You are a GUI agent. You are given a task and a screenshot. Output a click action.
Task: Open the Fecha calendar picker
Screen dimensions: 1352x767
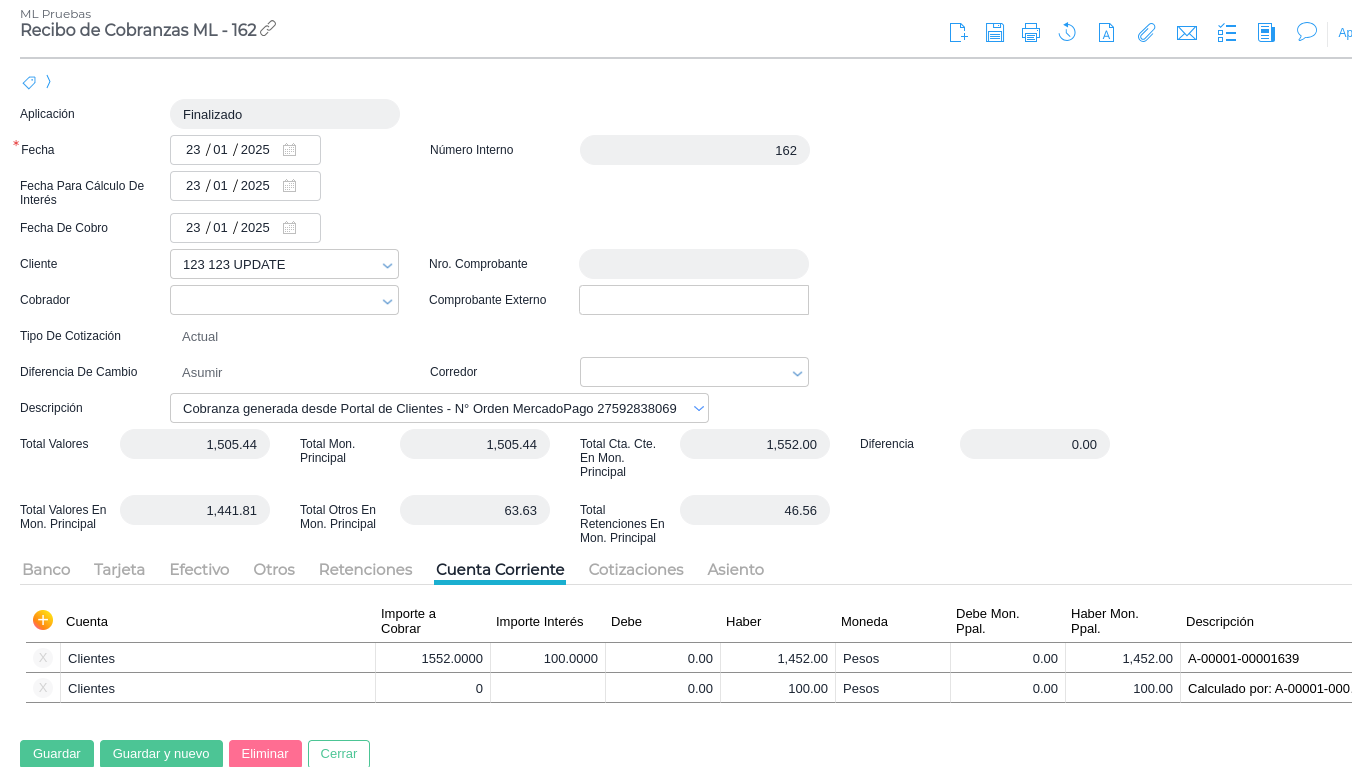[x=289, y=150]
